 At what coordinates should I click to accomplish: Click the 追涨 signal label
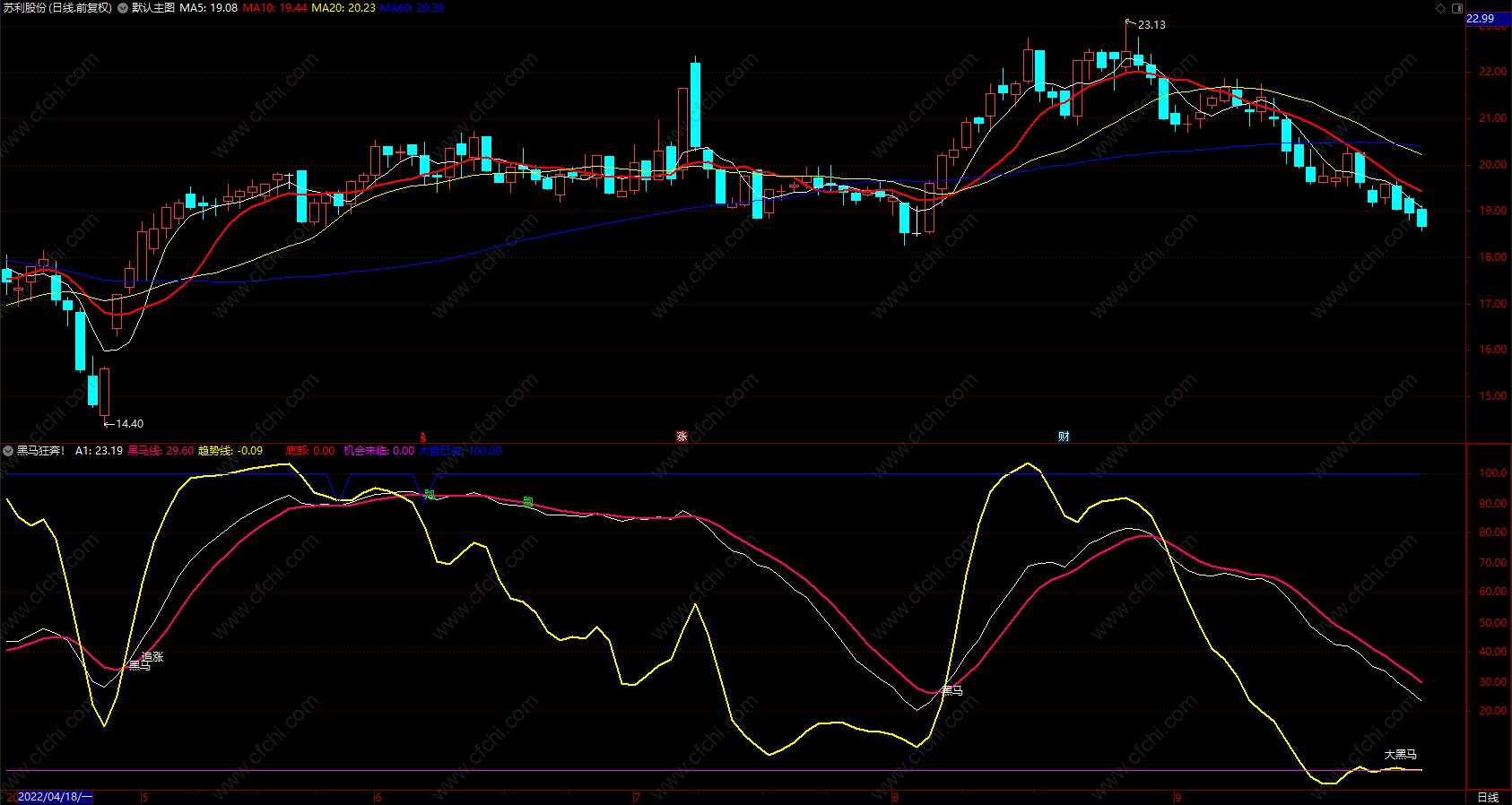(152, 657)
